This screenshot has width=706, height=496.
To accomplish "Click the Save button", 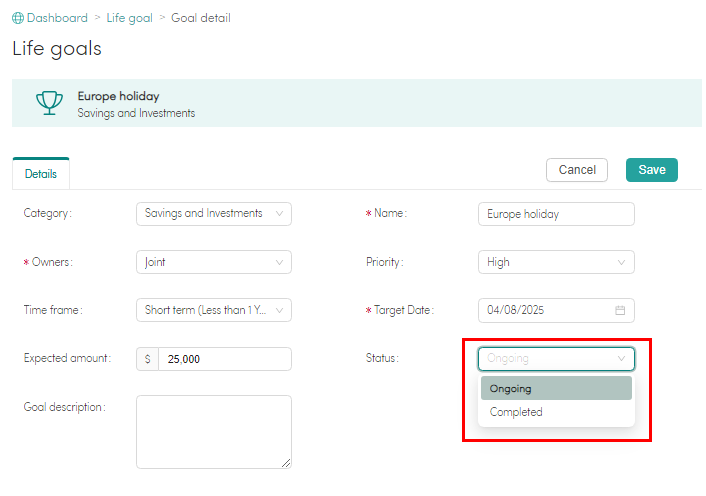I will [652, 170].
